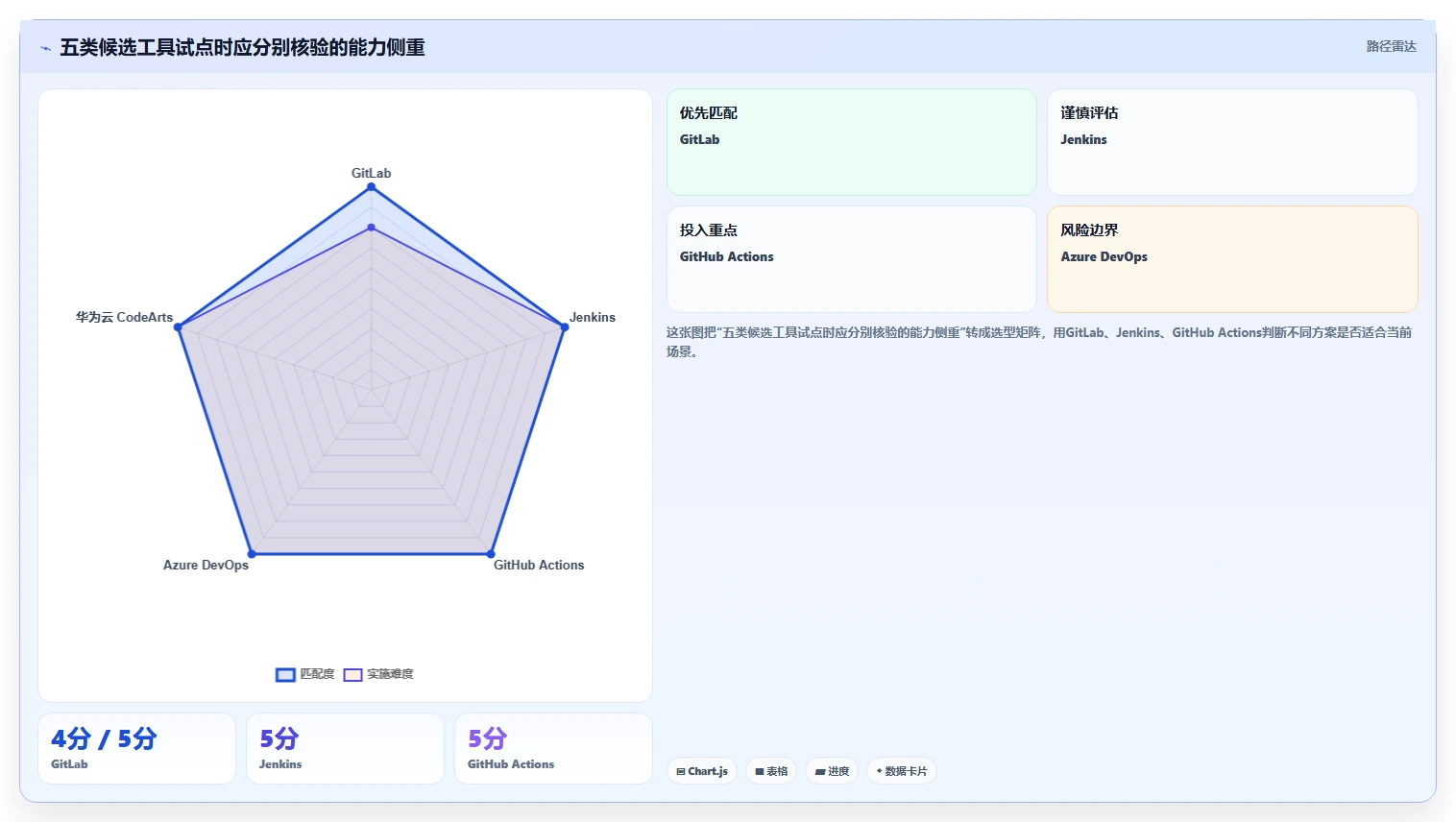The height and width of the screenshot is (822, 1456).
Task: Click the 5分 Jenkins score card
Action: [x=345, y=749]
